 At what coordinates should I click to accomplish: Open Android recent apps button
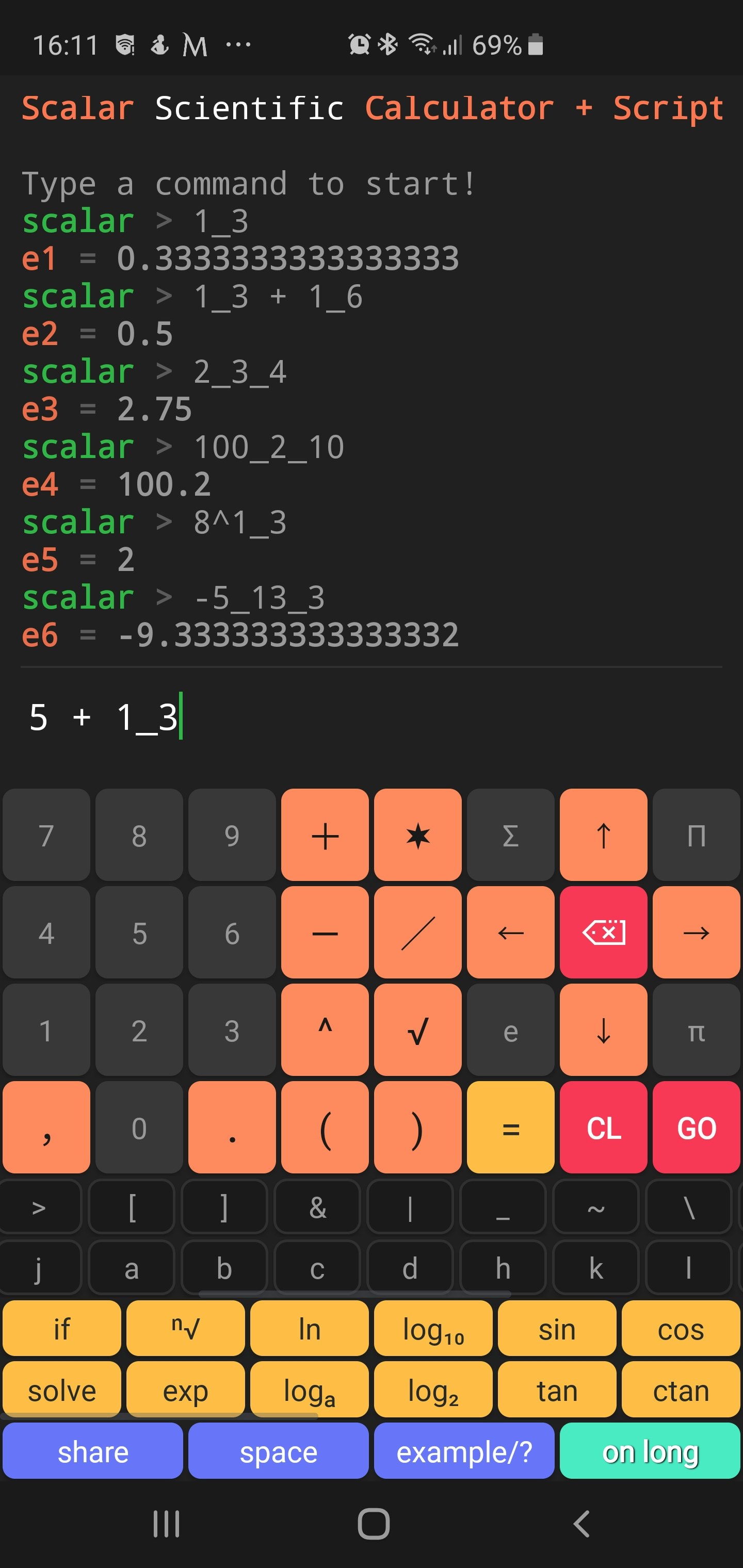tap(166, 1524)
